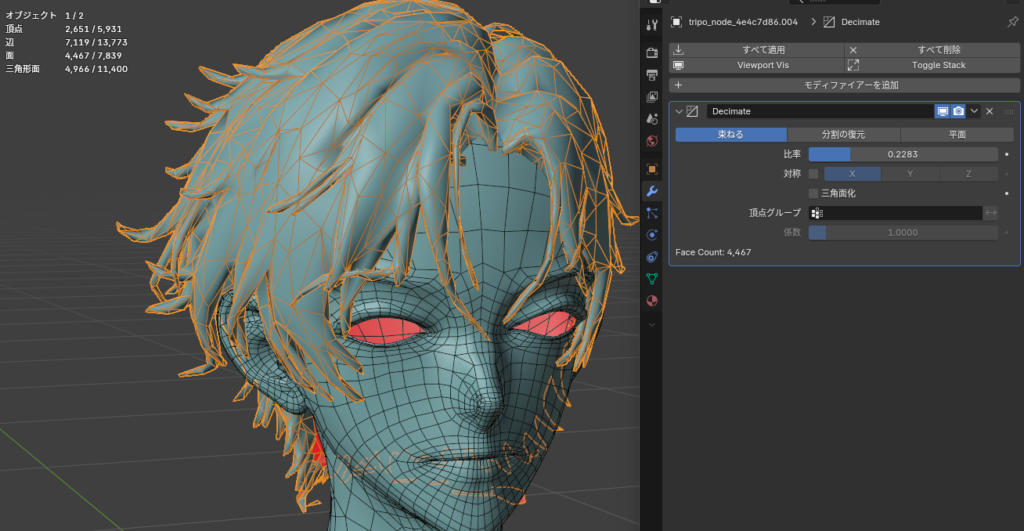Pin the properties editor context
Screen dimensions: 1024x531
point(1012,22)
